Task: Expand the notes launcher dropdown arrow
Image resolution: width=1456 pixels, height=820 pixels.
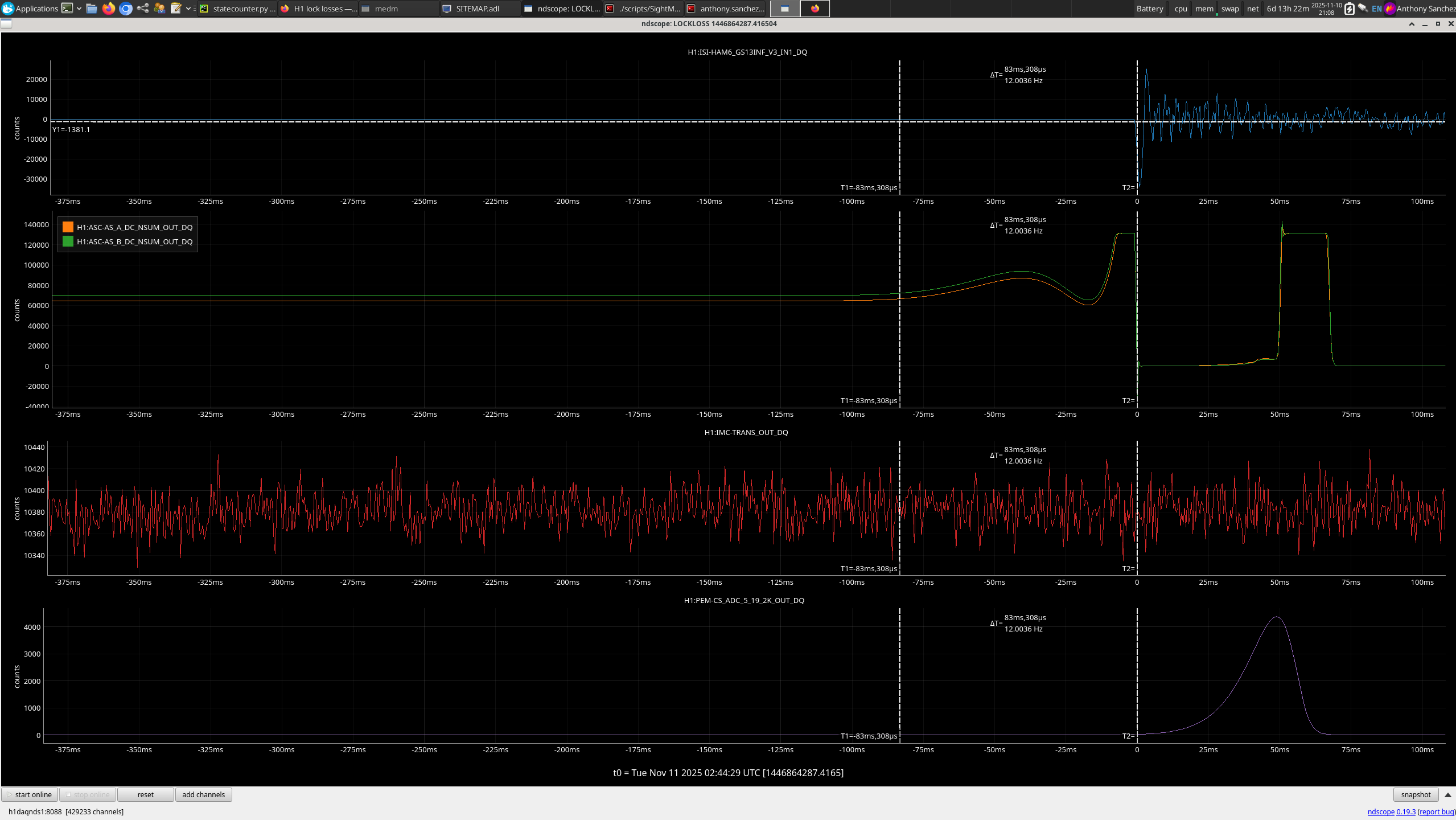Action: click(188, 9)
